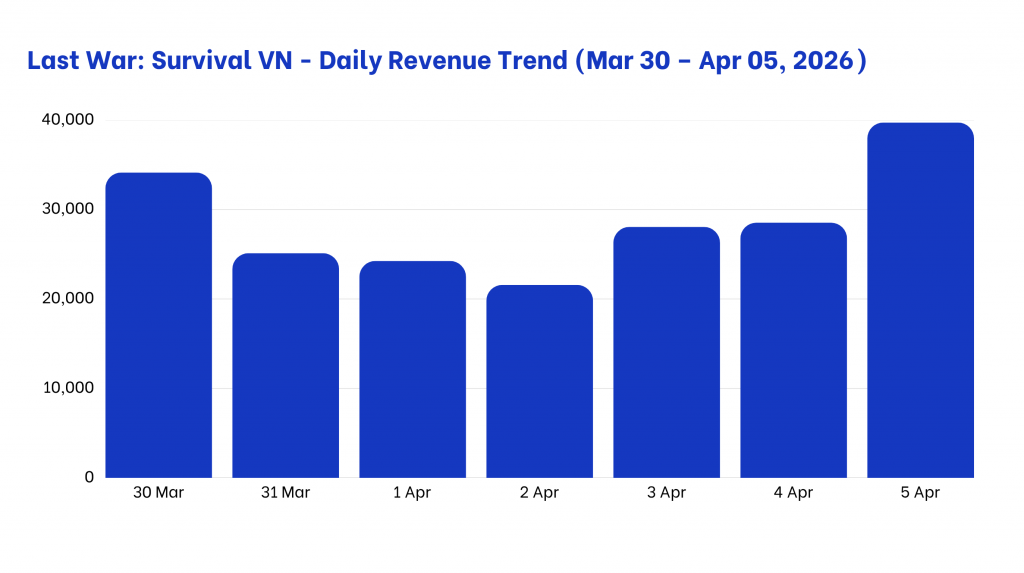Select the 4 Apr revenue bar

click(793, 350)
